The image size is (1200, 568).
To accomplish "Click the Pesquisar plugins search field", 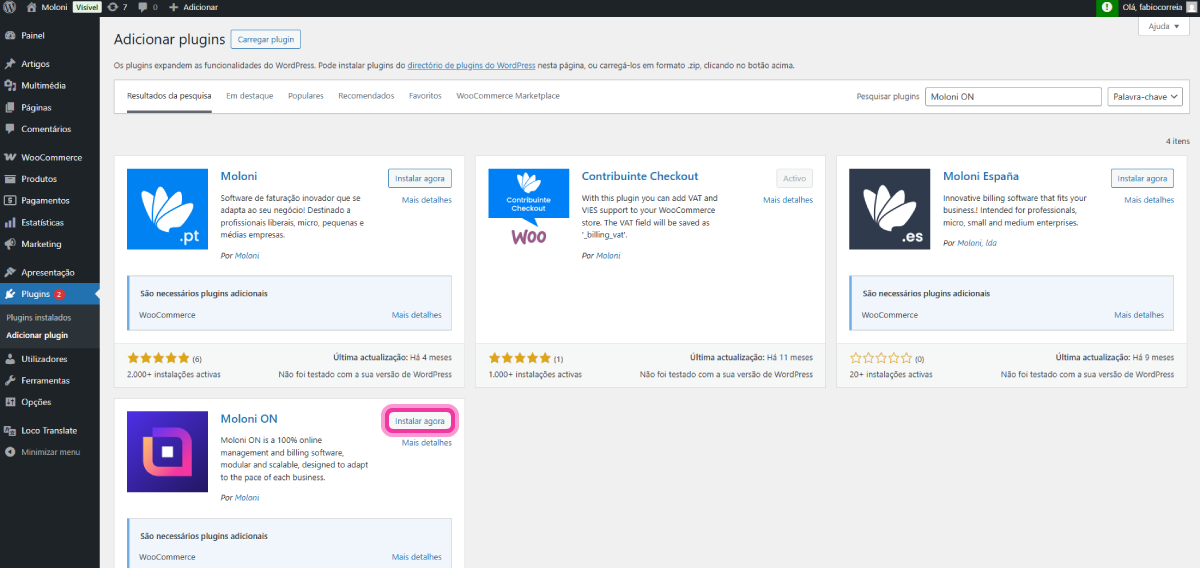I will pos(1012,97).
